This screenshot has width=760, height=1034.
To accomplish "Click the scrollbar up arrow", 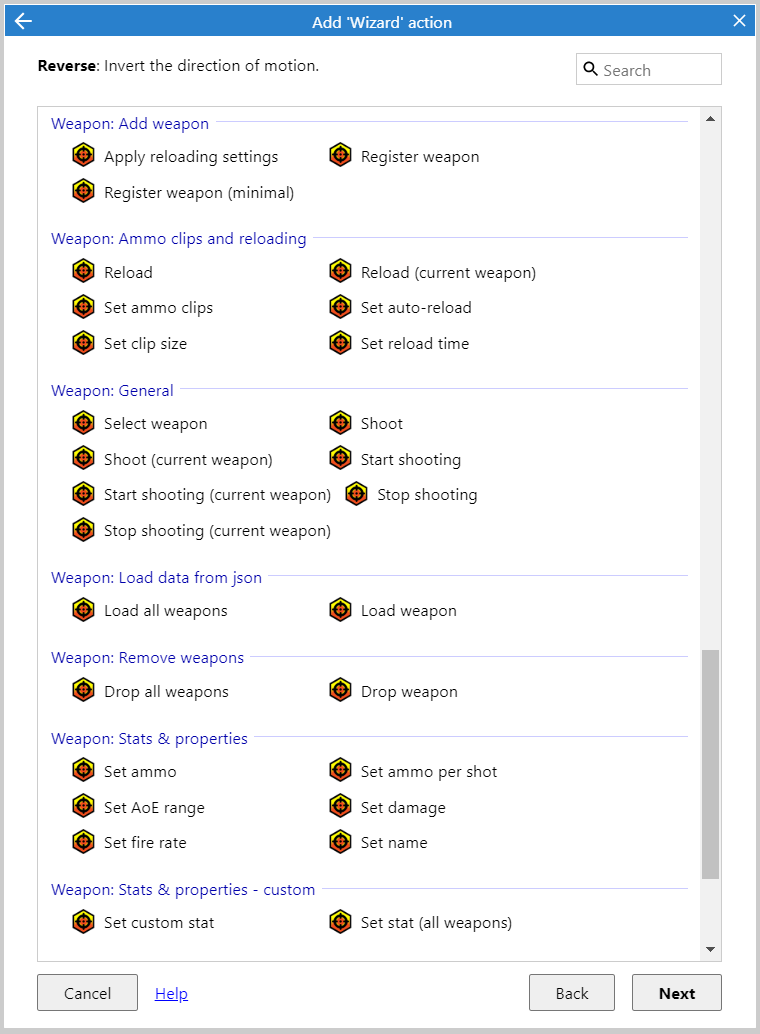I will tap(711, 119).
